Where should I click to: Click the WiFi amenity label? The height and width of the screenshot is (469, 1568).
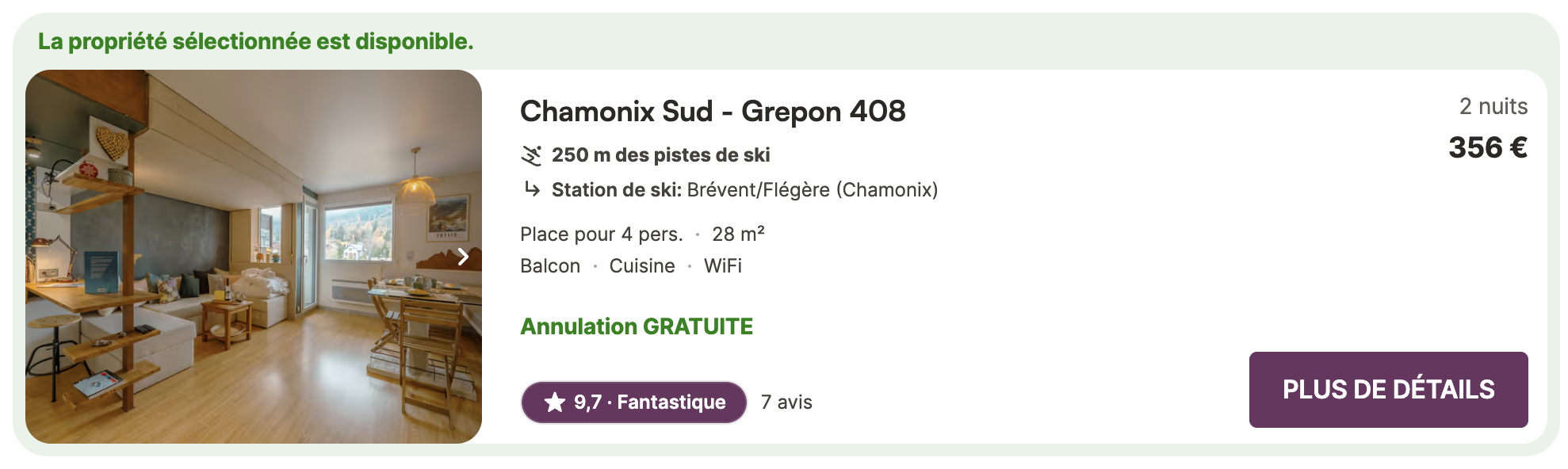tap(723, 266)
